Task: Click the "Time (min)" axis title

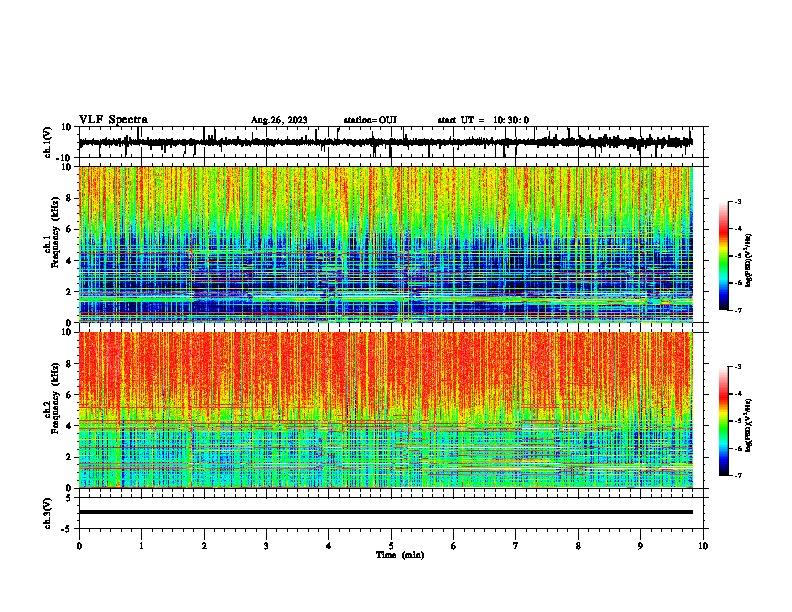Action: pyautogui.click(x=400, y=555)
